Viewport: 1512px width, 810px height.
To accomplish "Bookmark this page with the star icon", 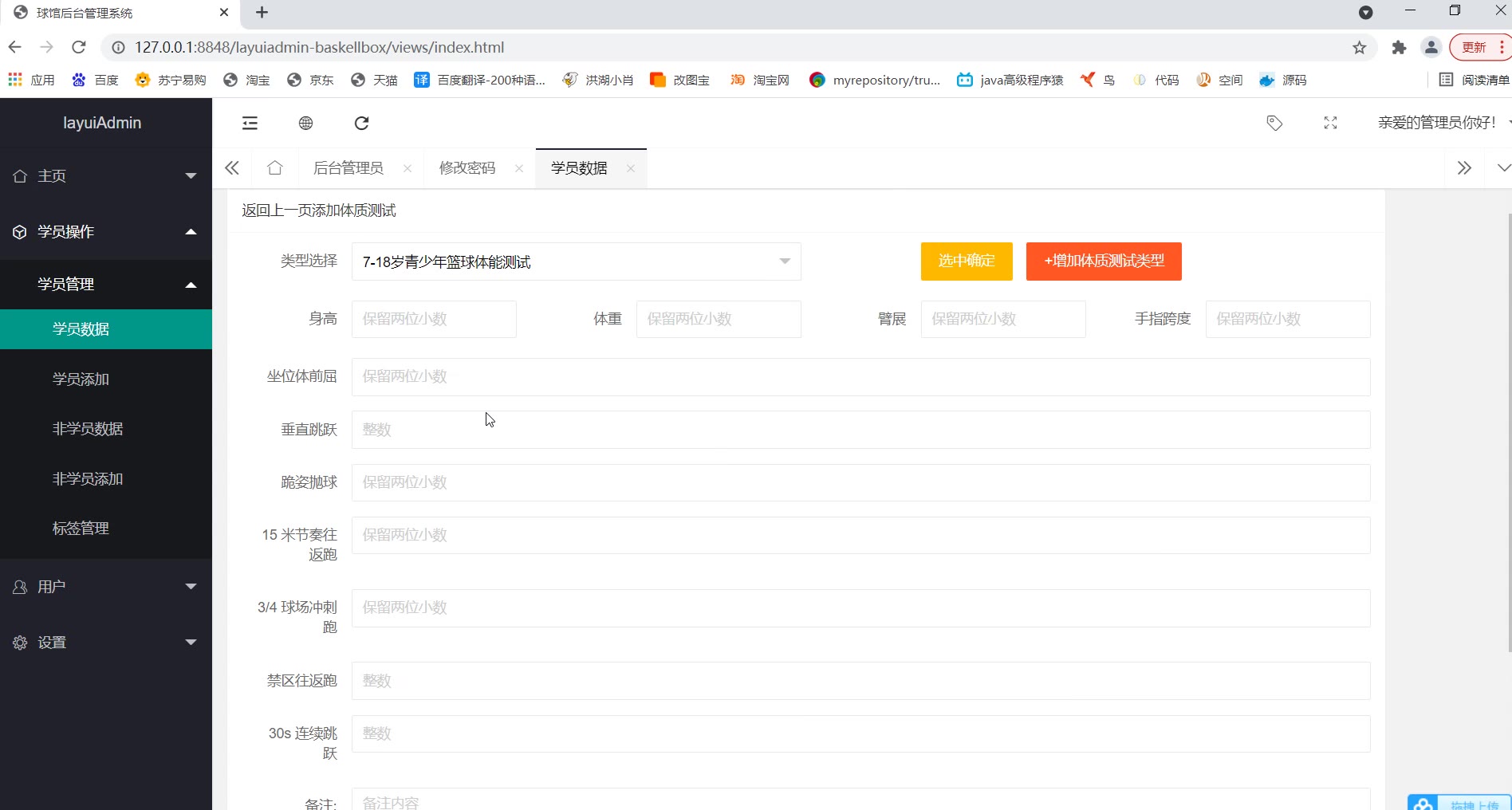I will coord(1360,48).
